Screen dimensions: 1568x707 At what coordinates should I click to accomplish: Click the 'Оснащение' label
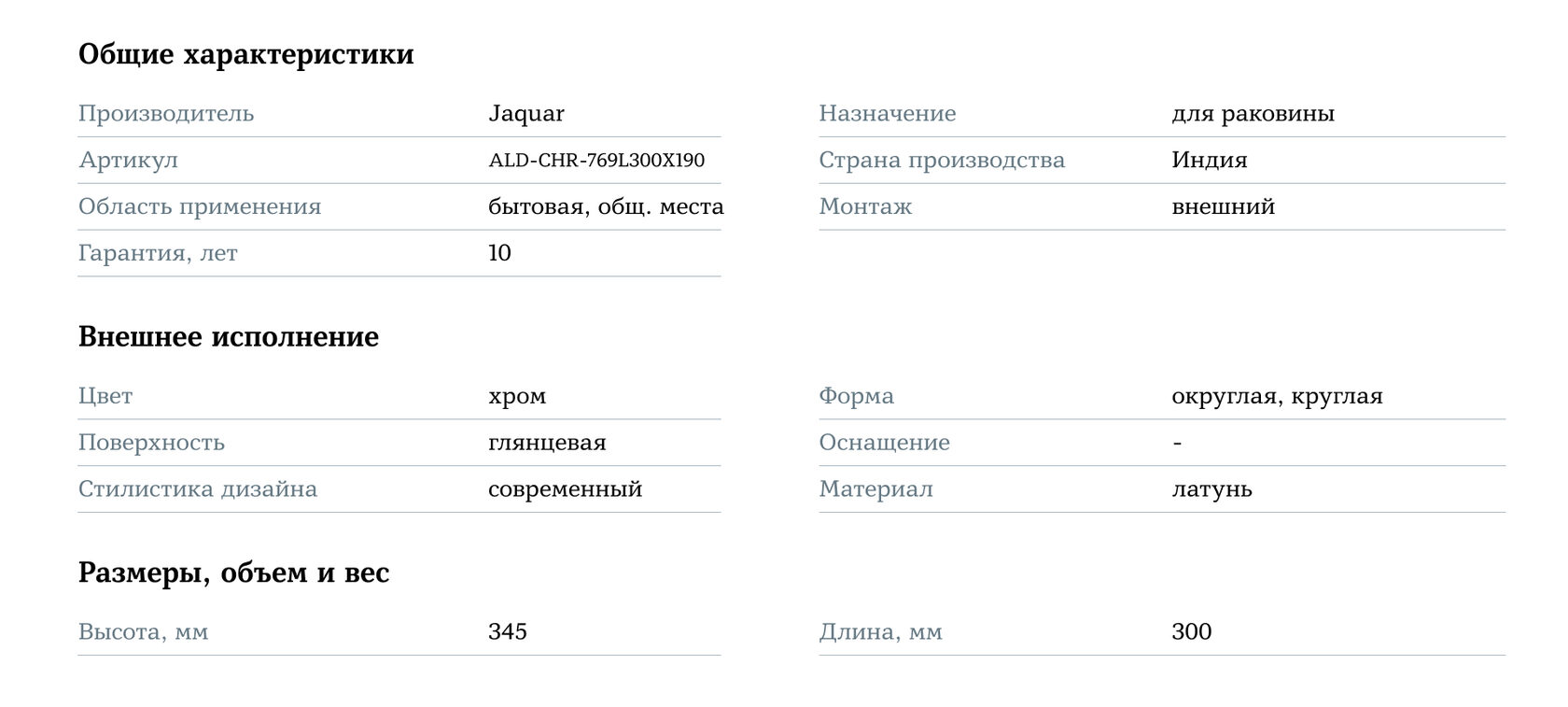click(884, 443)
